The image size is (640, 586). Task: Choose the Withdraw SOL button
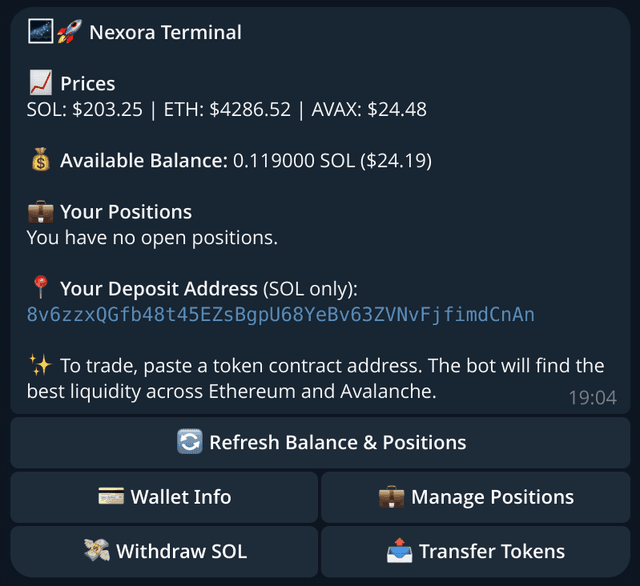(x=165, y=551)
